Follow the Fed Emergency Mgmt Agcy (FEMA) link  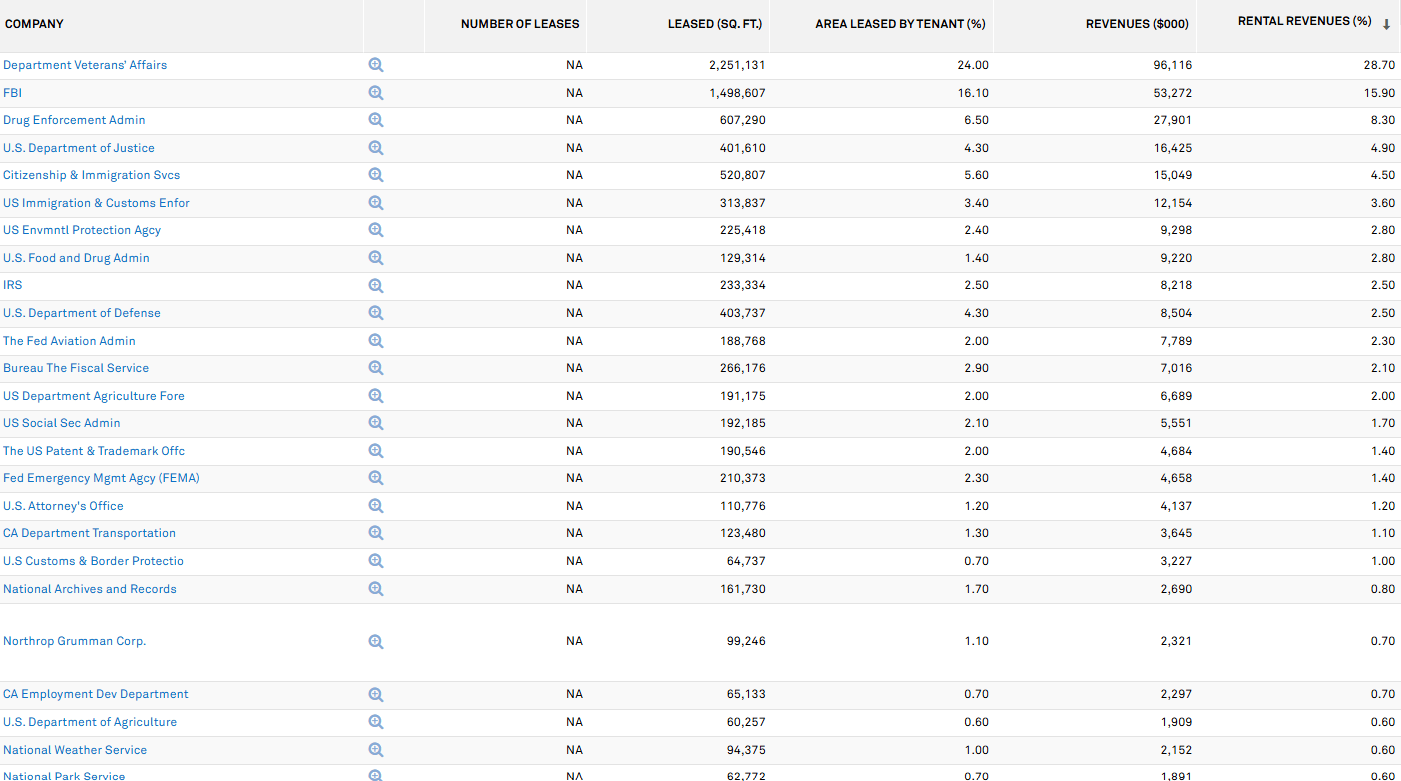point(101,478)
